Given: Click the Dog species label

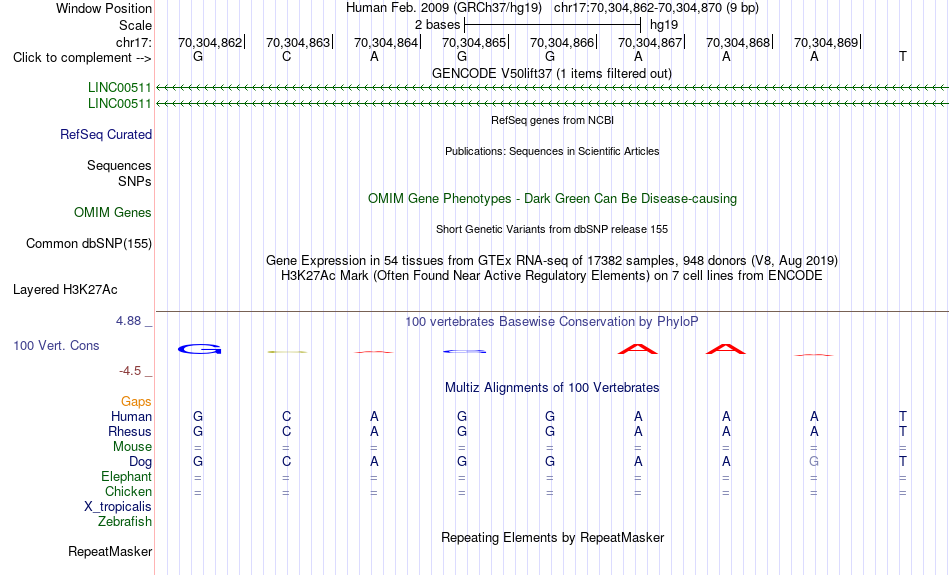Looking at the screenshot, I should pyautogui.click(x=141, y=462).
